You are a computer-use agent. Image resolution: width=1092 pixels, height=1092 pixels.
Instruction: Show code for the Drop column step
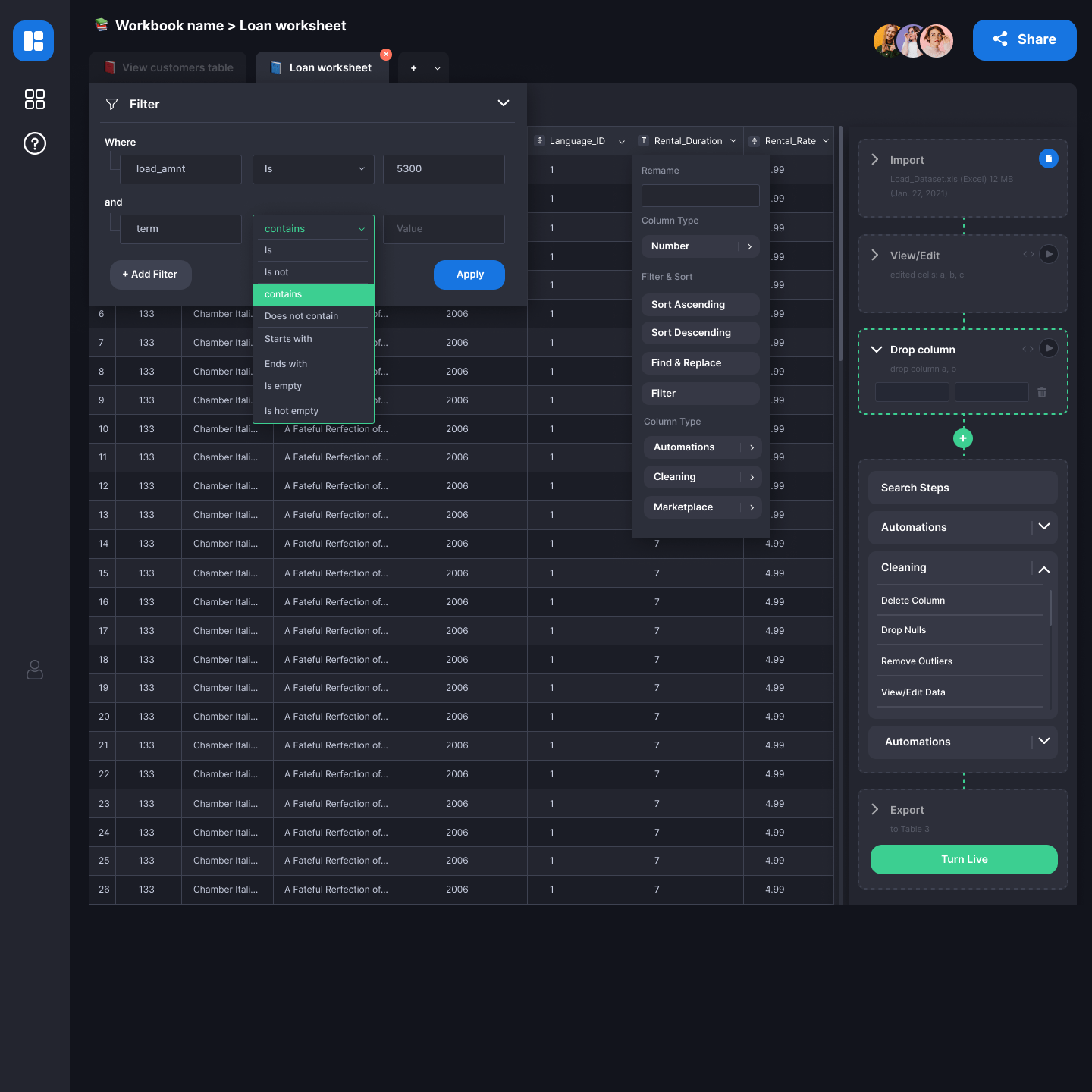click(x=1028, y=349)
